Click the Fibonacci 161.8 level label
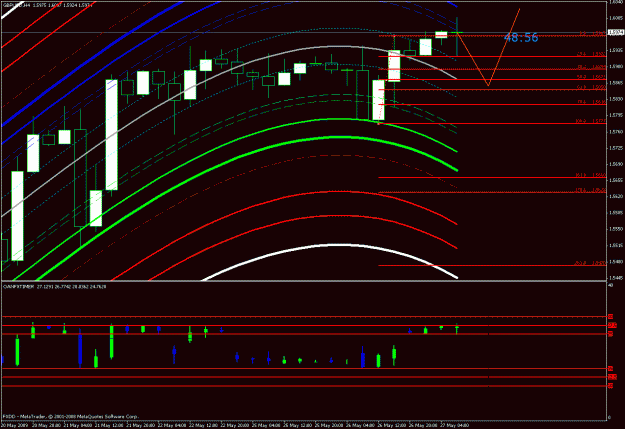This screenshot has height=429, width=625. 591,175
